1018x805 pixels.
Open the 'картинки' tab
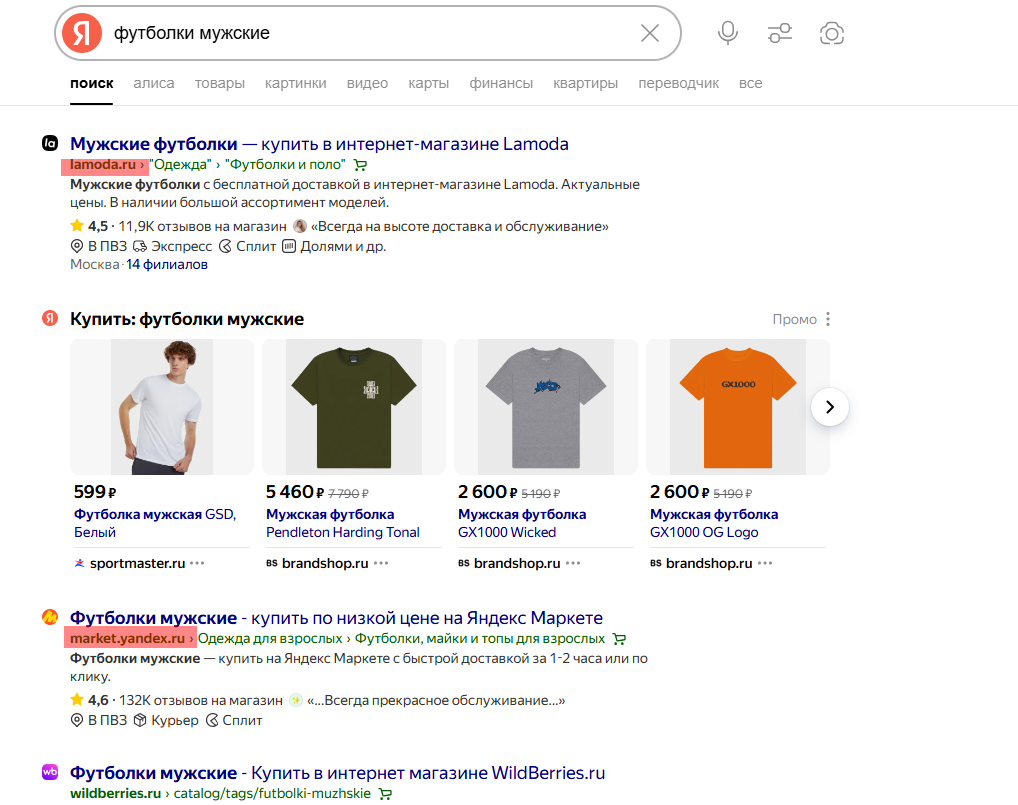[x=295, y=83]
